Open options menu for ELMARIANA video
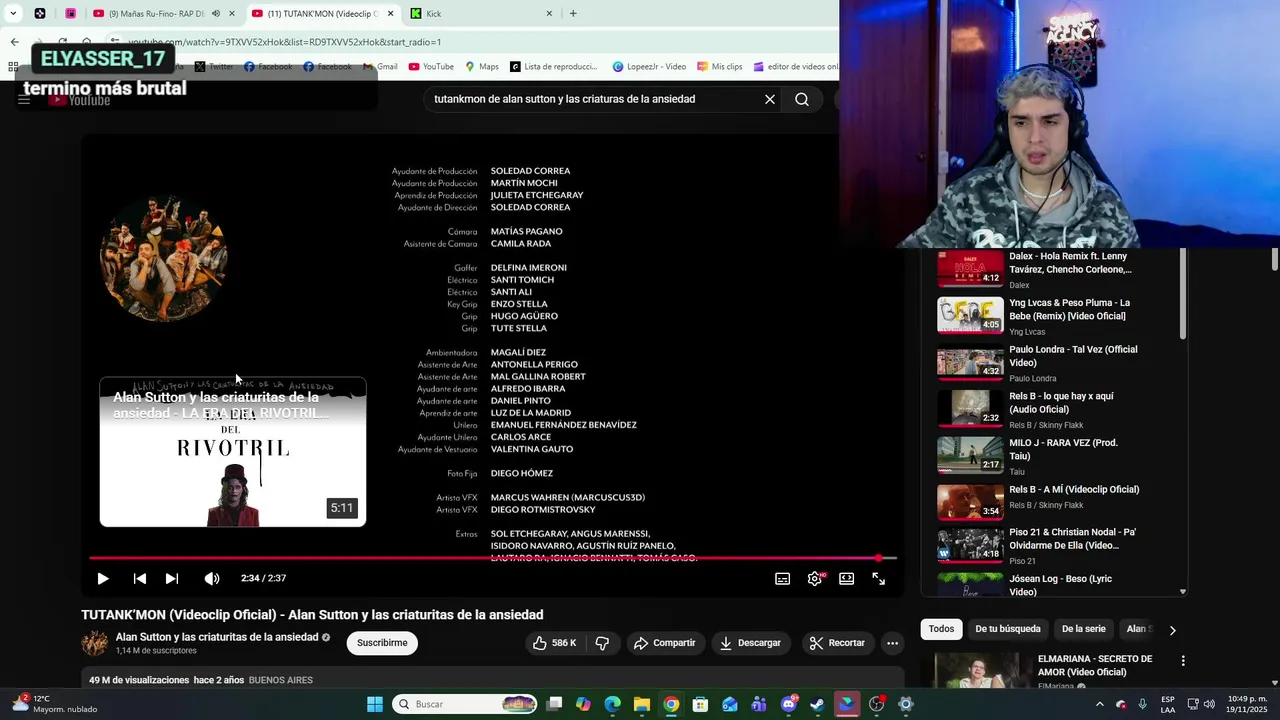 tap(1183, 661)
